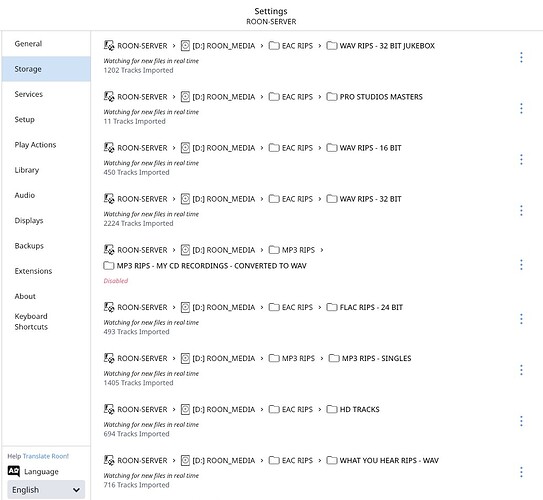This screenshot has height=500, width=543.
Task: Click the disabled MP3 RIPS - MY CD RECORDINGS entry
Action: (x=211, y=266)
